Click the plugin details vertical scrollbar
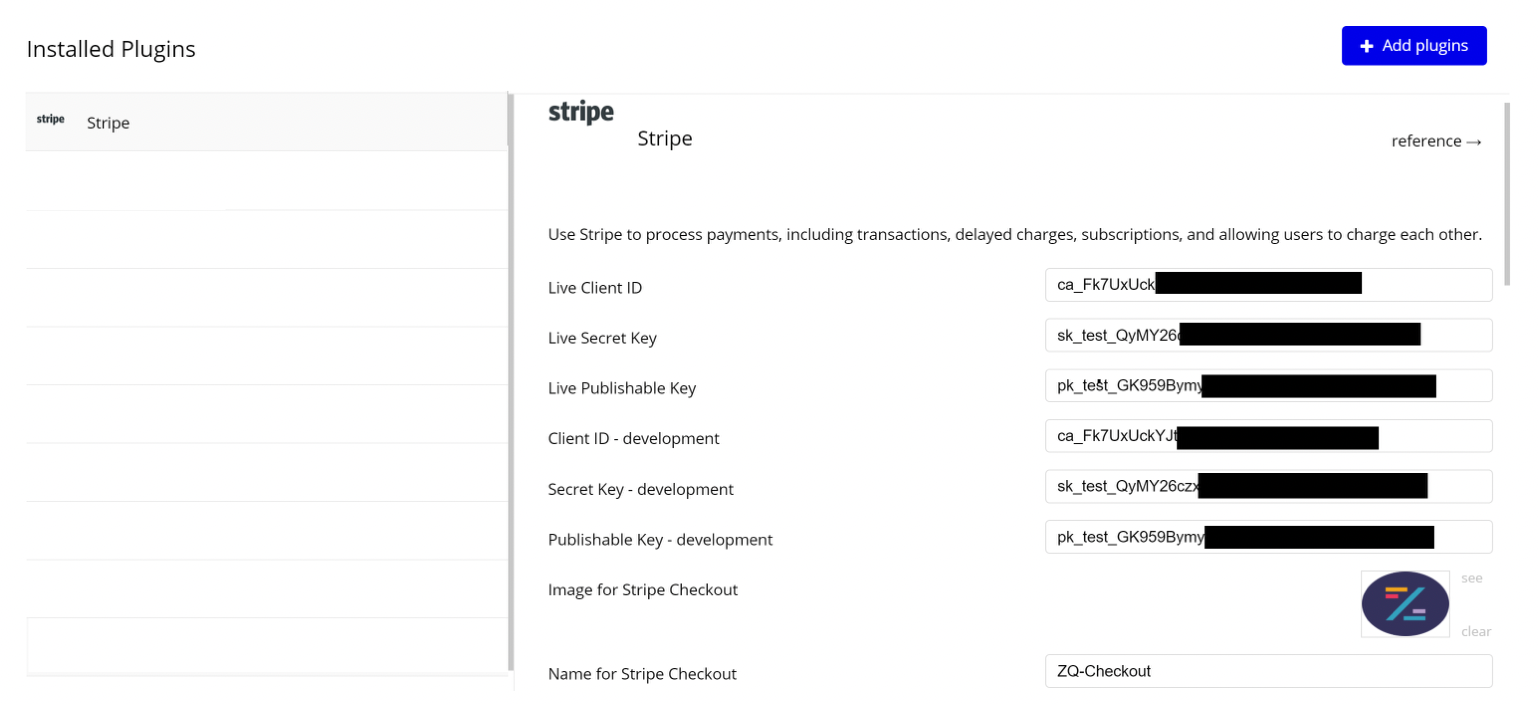This screenshot has height=704, width=1538. tap(1505, 193)
